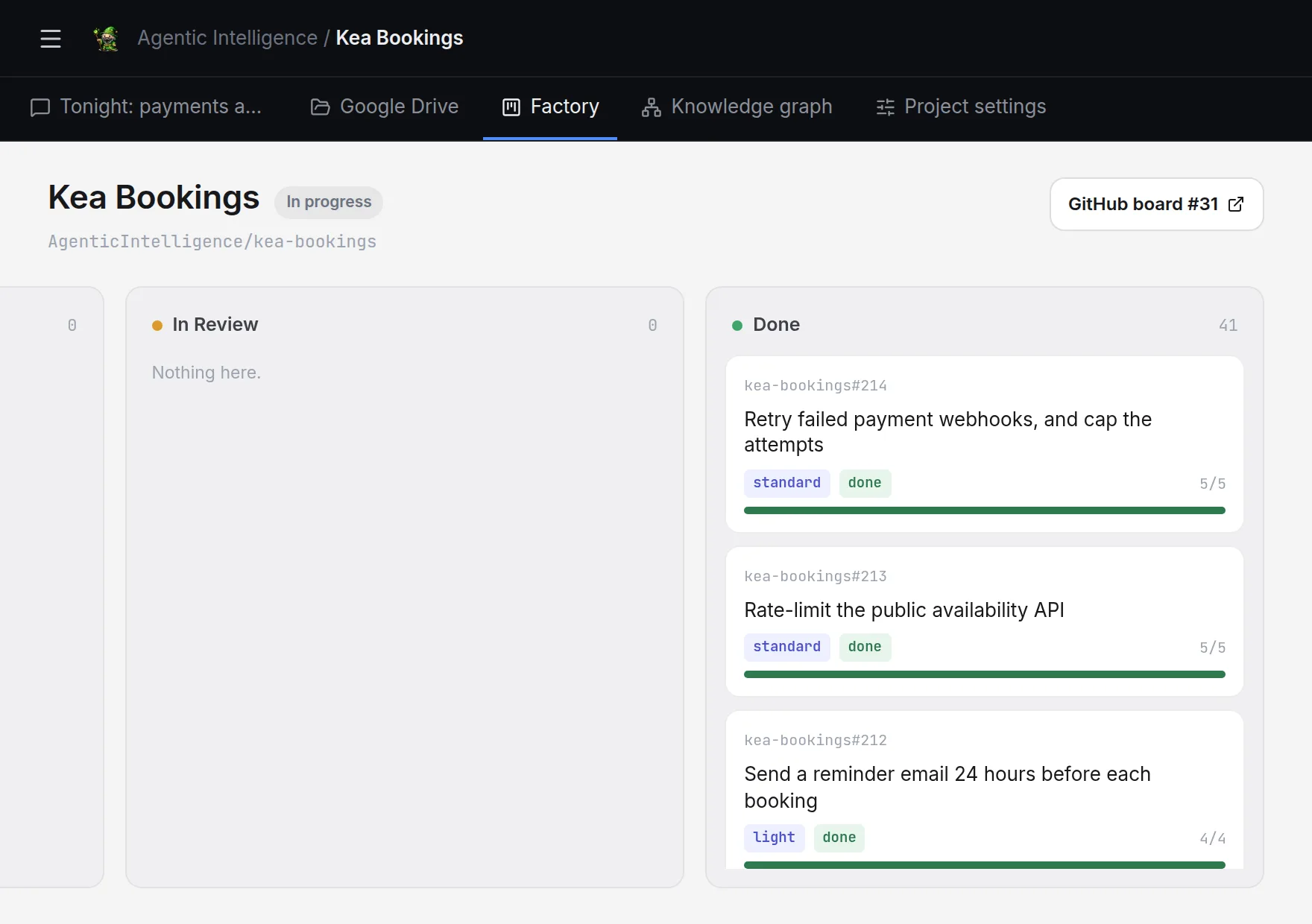Open the Google Drive tab

point(385,107)
